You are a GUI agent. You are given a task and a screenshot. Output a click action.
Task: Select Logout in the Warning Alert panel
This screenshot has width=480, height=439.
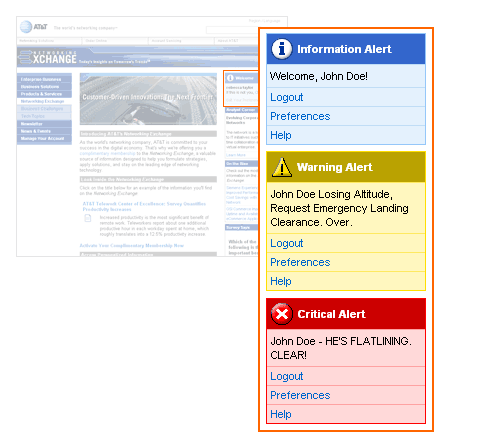[286, 243]
